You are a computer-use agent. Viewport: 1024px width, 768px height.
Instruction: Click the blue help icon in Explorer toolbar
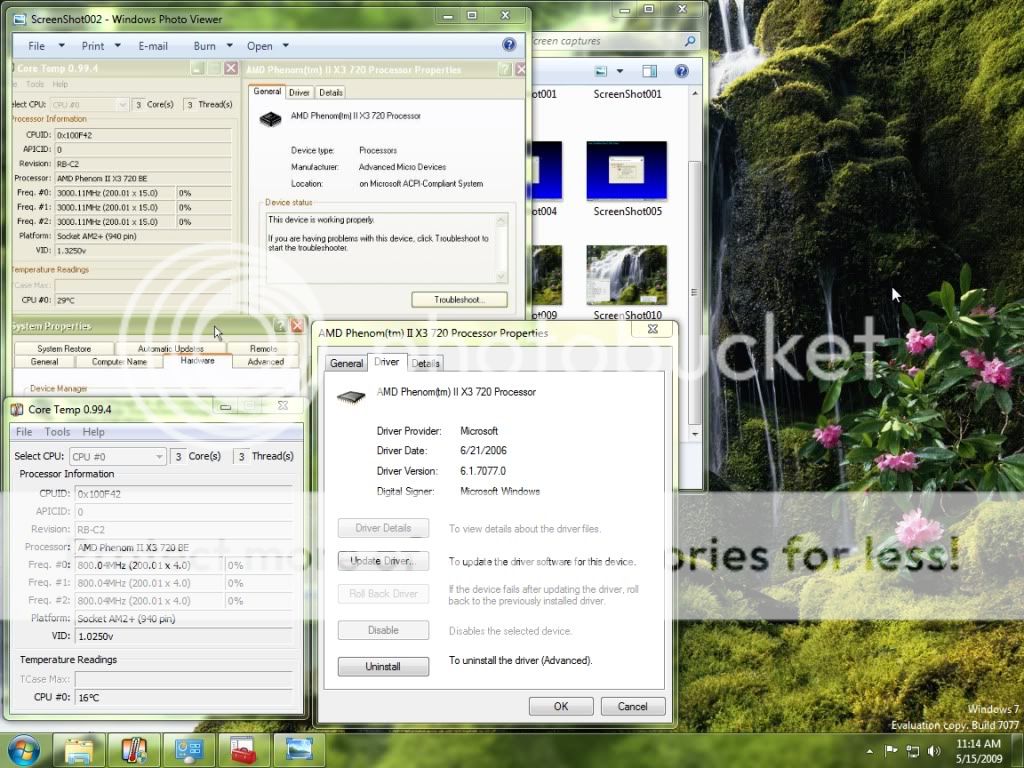click(x=681, y=71)
